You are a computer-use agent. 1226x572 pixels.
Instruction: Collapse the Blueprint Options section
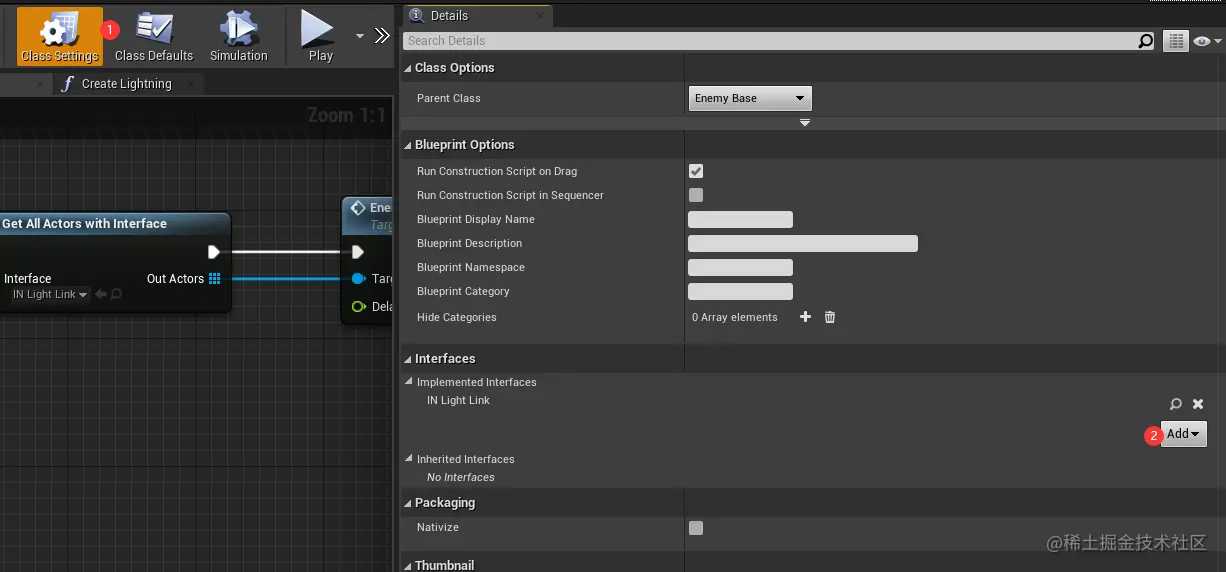pyautogui.click(x=408, y=145)
